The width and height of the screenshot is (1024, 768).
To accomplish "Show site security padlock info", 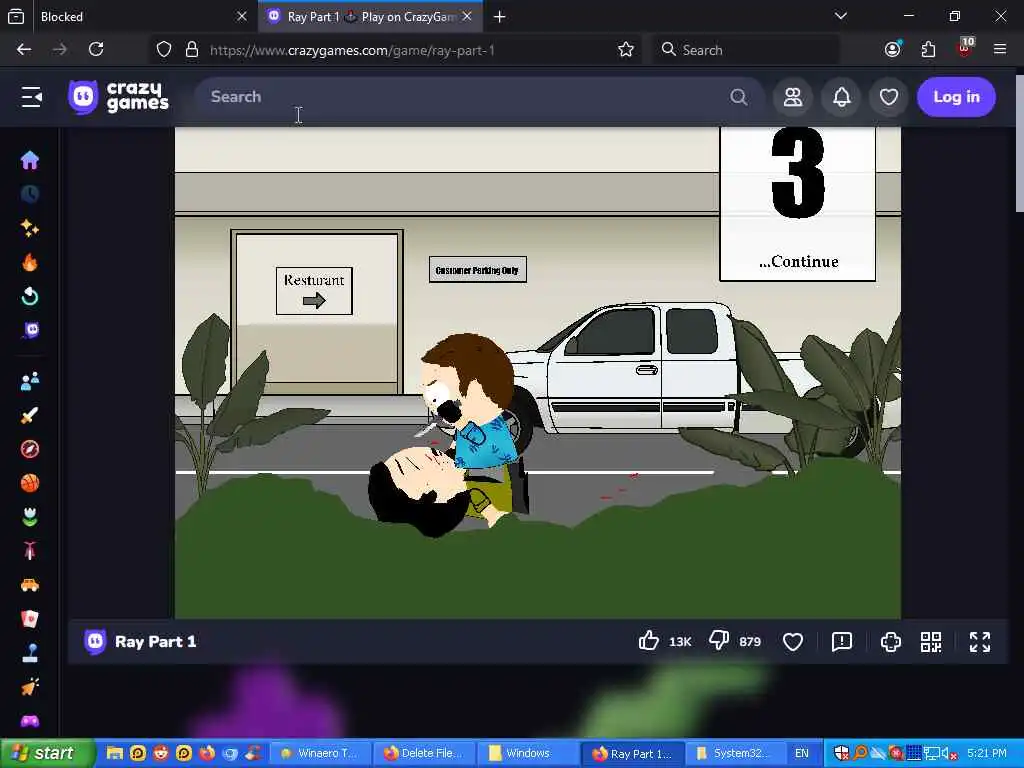I will click(192, 50).
